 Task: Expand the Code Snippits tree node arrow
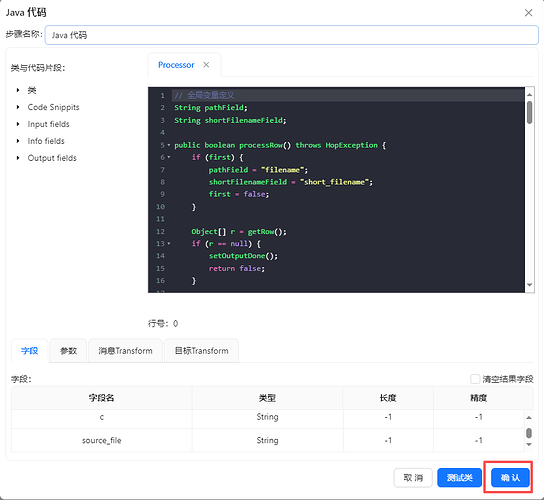[x=18, y=107]
